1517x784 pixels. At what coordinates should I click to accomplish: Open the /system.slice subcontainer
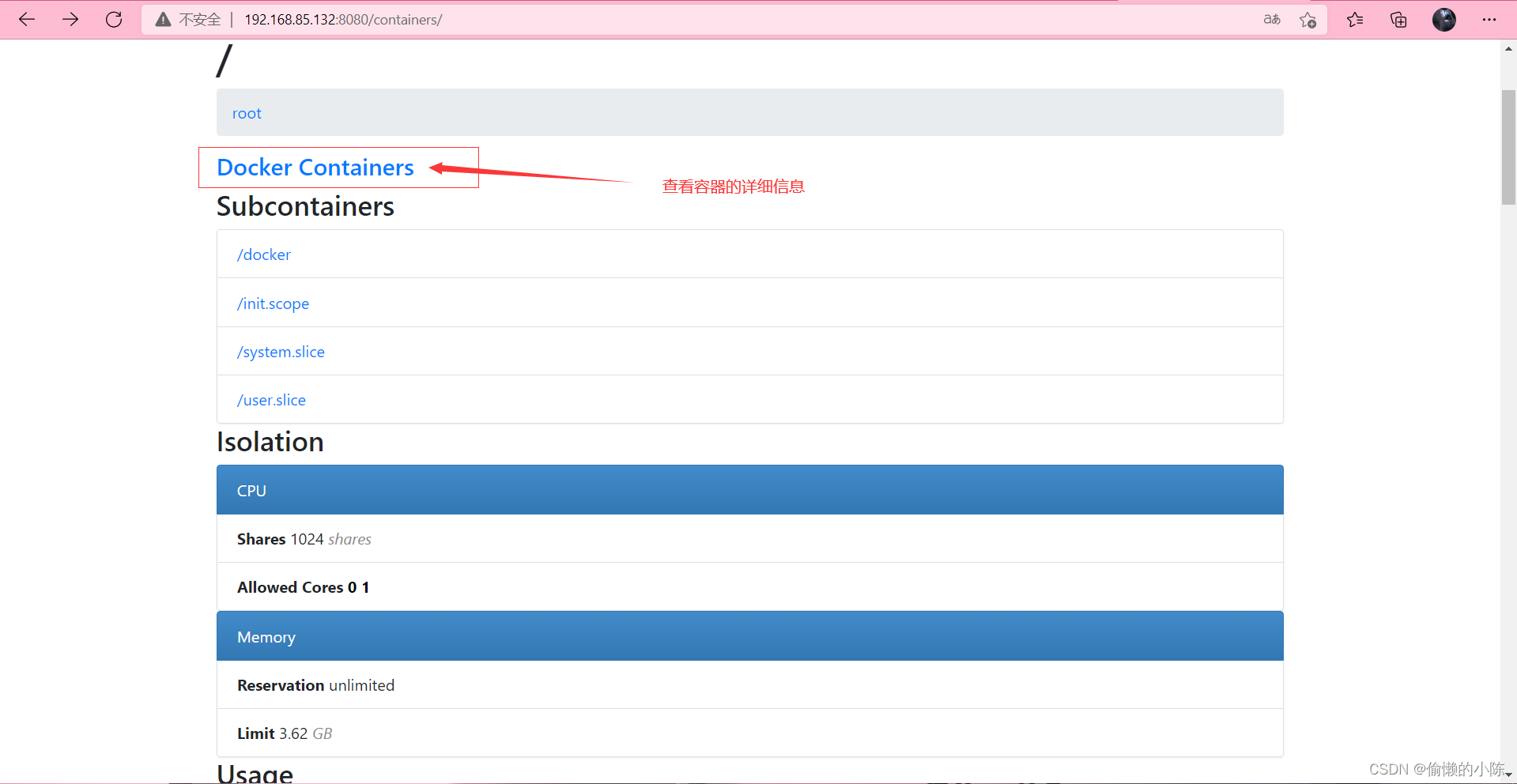[281, 352]
